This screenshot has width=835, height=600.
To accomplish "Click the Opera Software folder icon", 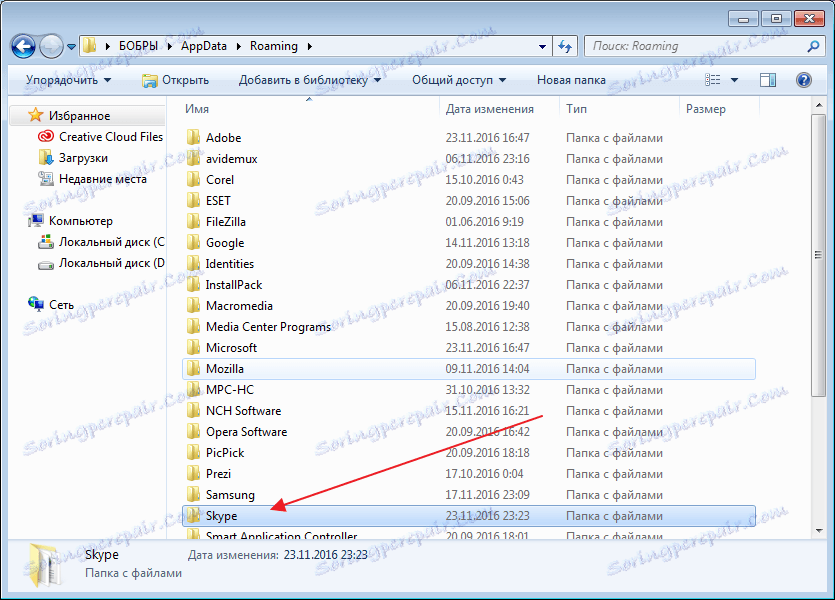I will click(x=193, y=432).
